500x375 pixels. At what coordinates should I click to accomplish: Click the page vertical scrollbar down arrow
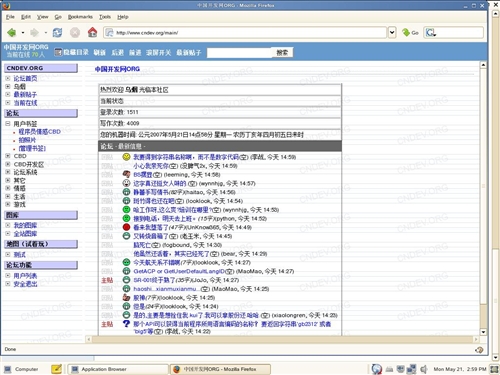pos(483,332)
